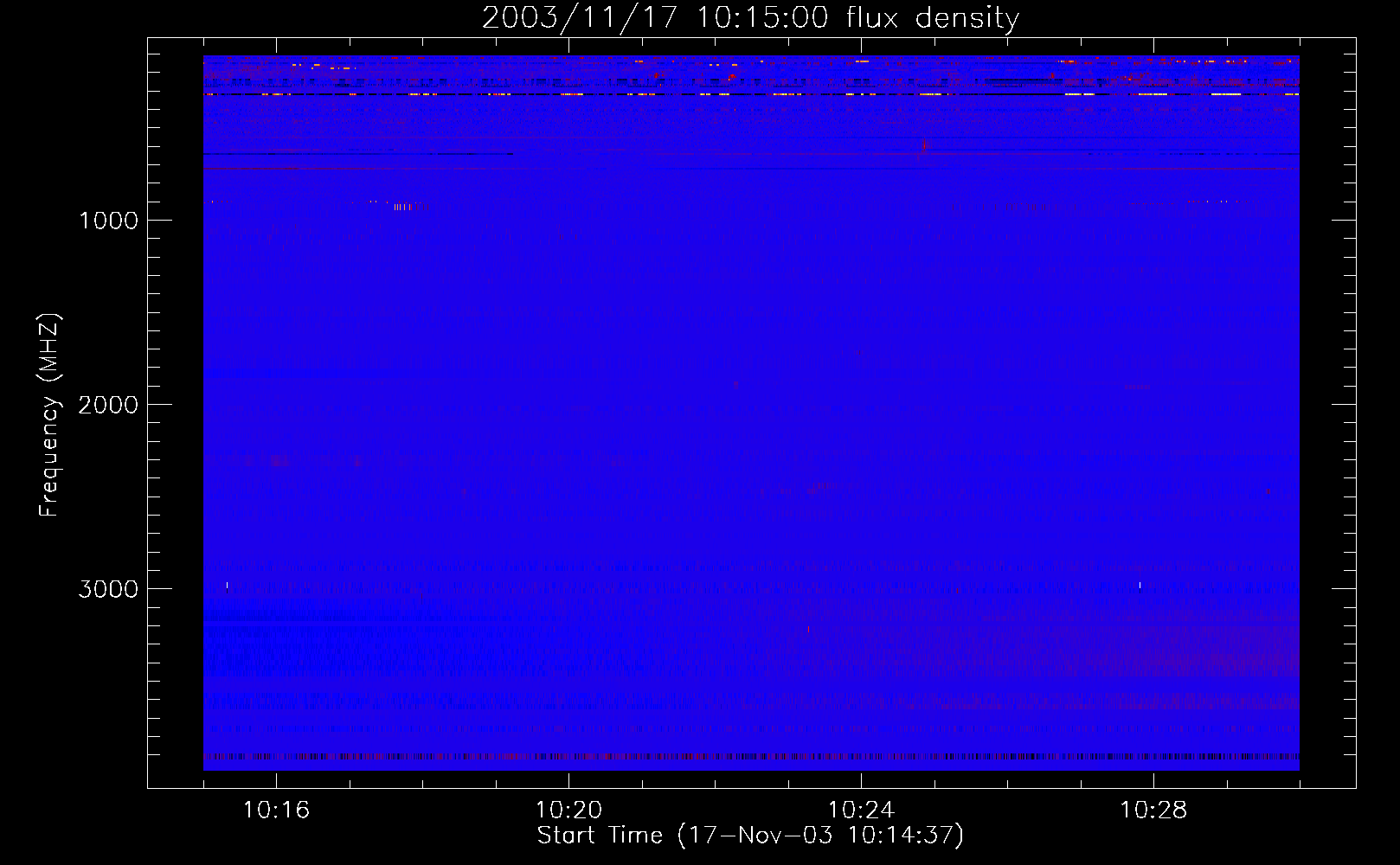The width and height of the screenshot is (1400, 865).
Task: Click the 1000 frequency tick label
Action: [x=108, y=221]
